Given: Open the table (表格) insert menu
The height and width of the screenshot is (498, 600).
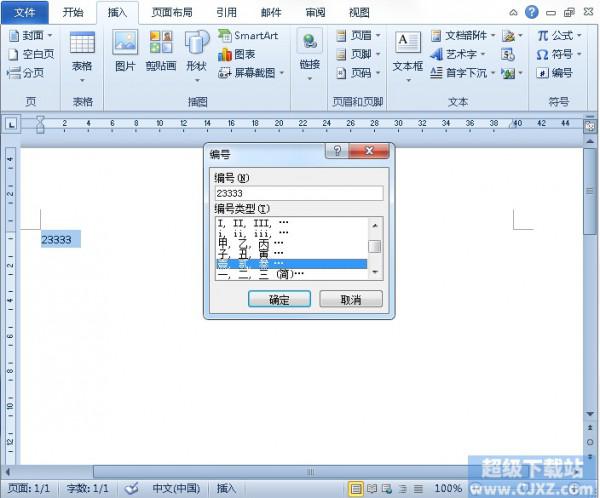Looking at the screenshot, I should (82, 57).
